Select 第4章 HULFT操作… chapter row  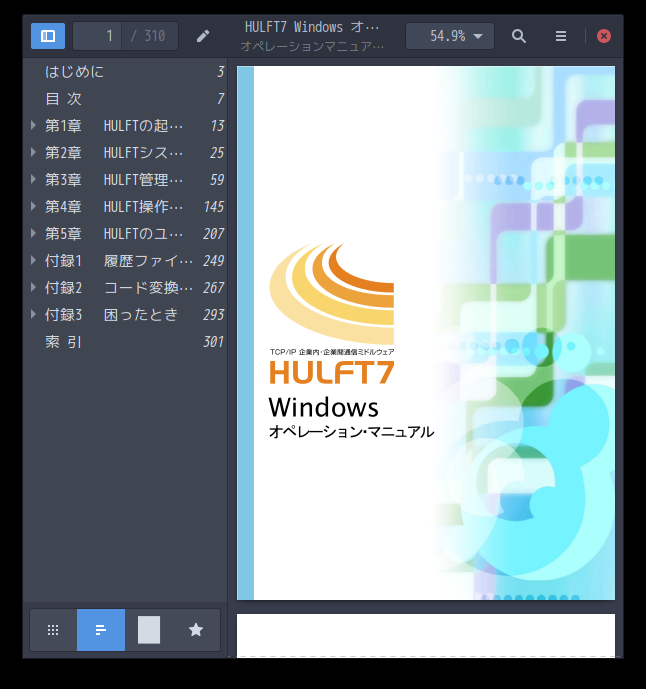point(125,207)
